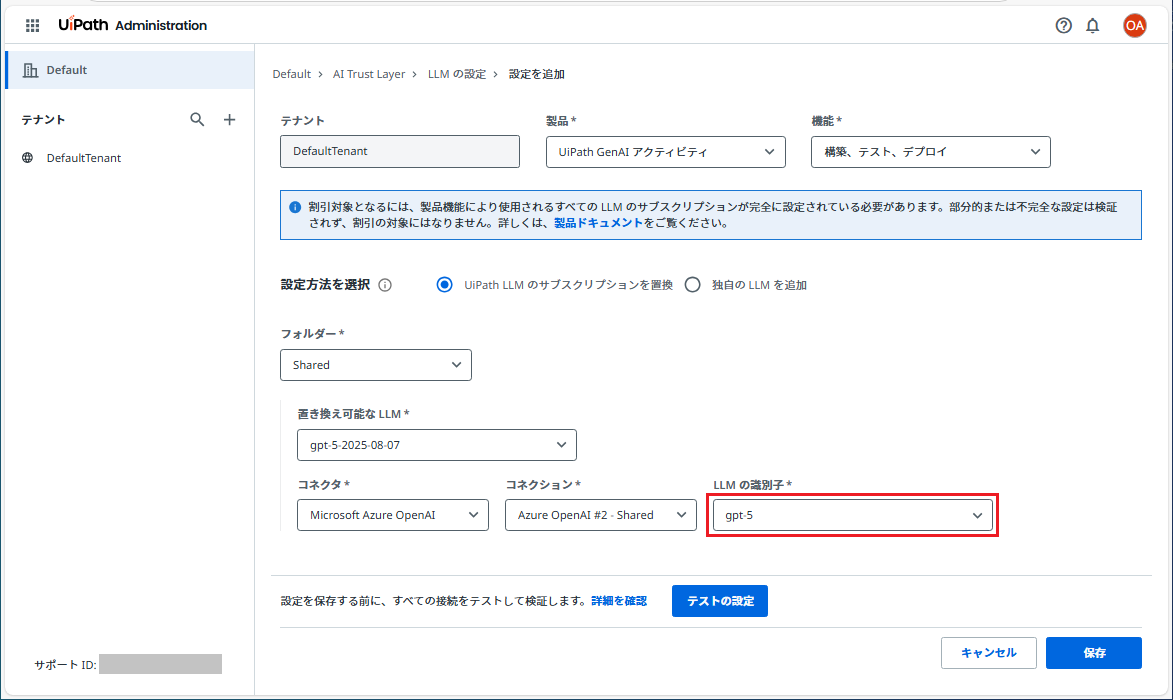Click the Default organization building icon
Screen dimensions: 1173x700
30,70
